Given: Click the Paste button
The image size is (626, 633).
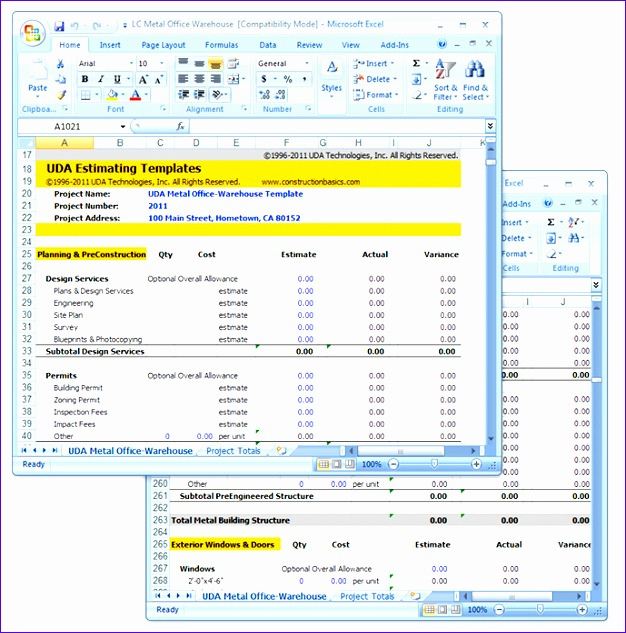Looking at the screenshot, I should (38, 80).
